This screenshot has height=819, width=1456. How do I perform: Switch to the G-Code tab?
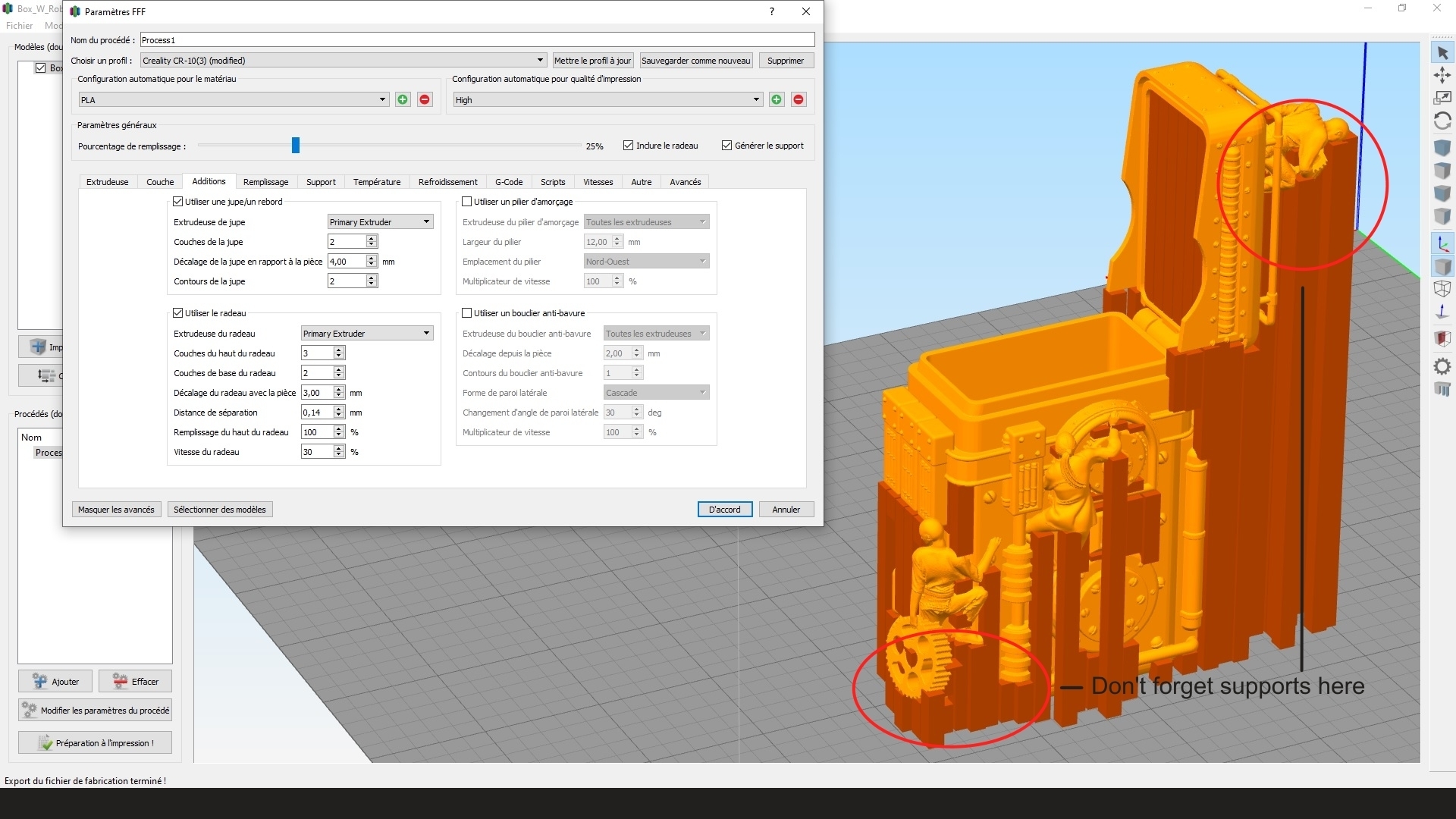click(509, 182)
